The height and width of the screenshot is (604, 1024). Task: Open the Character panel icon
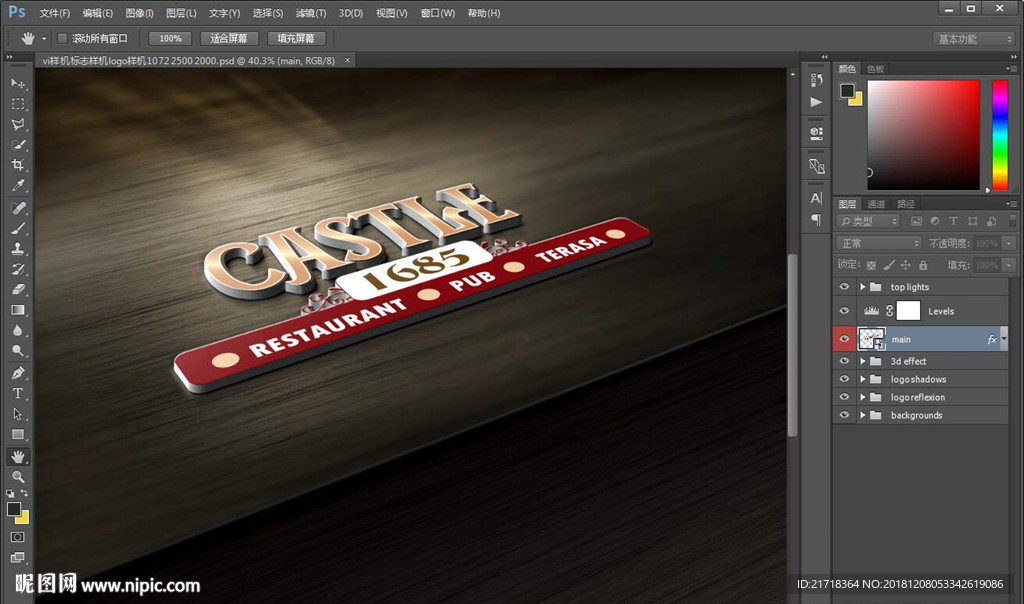click(x=816, y=198)
